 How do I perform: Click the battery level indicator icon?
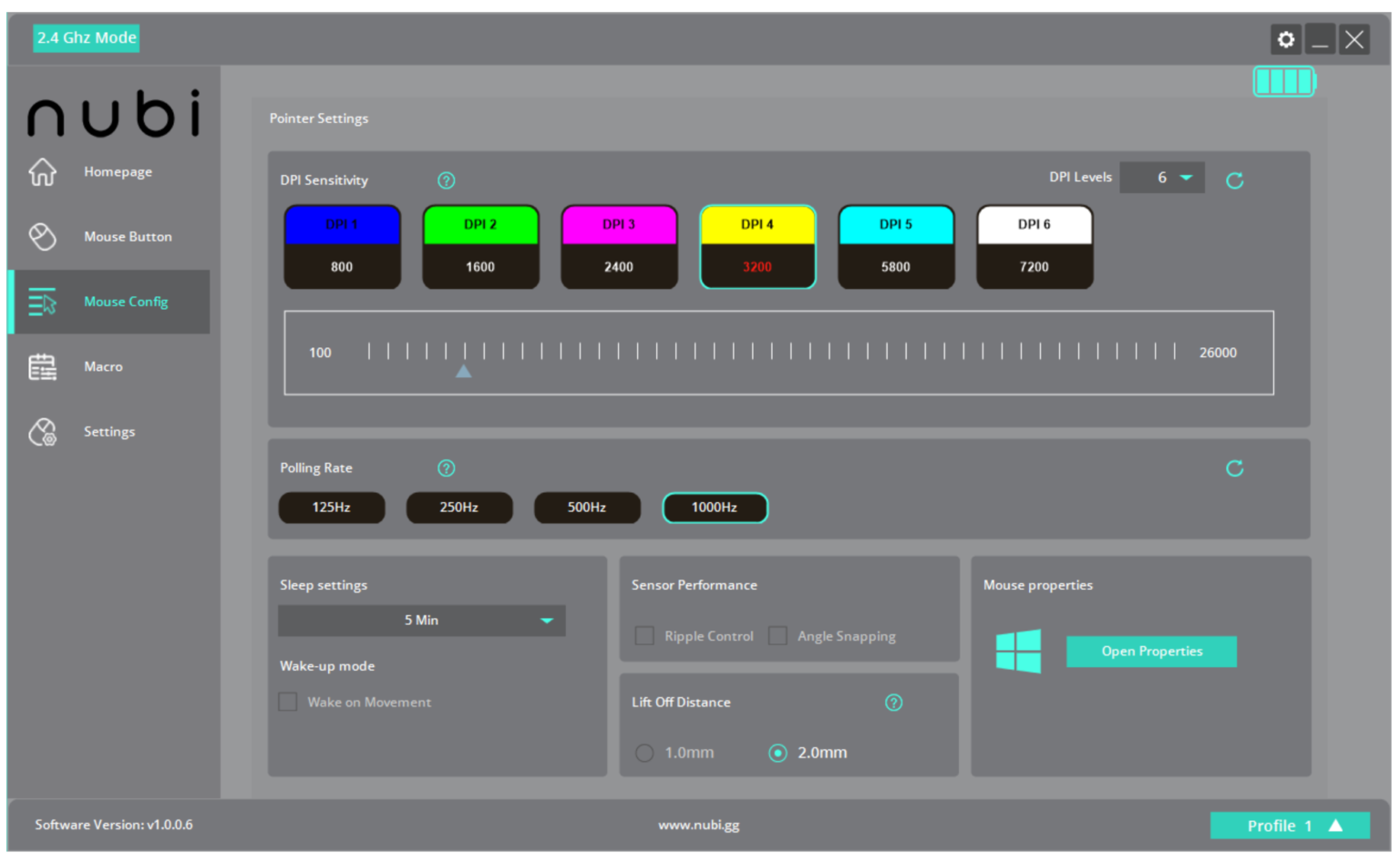pyautogui.click(x=1283, y=82)
